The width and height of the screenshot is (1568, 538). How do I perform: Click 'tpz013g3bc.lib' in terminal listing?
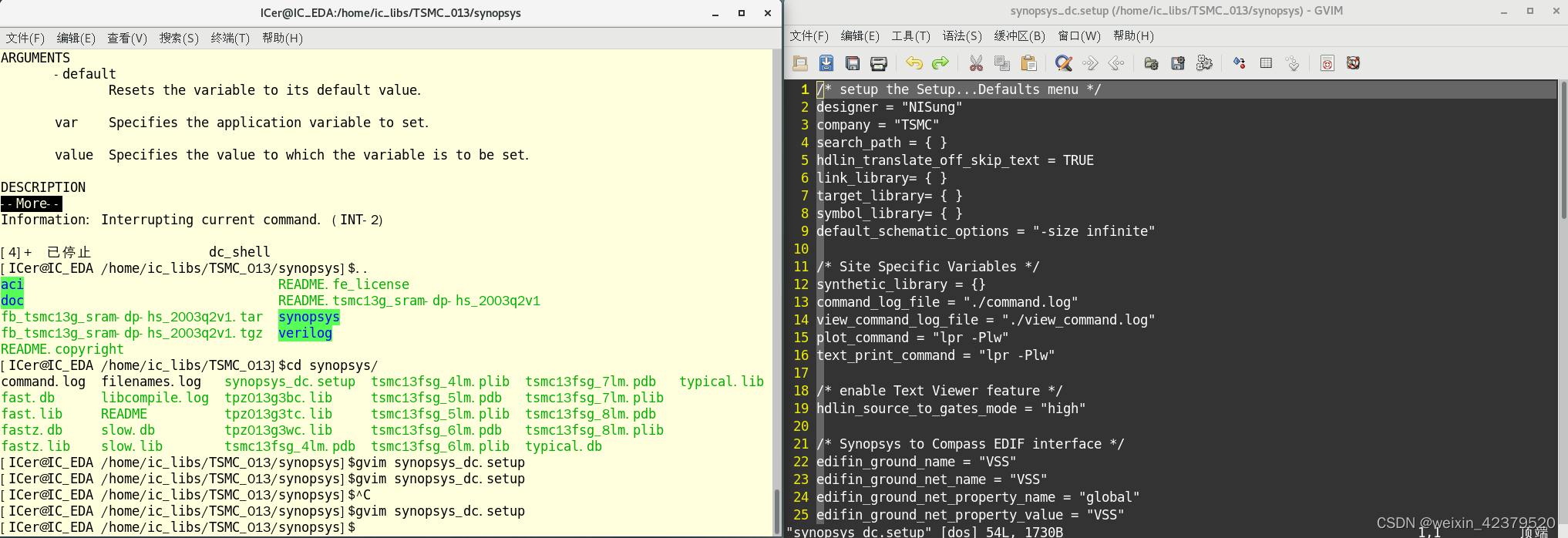(278, 398)
